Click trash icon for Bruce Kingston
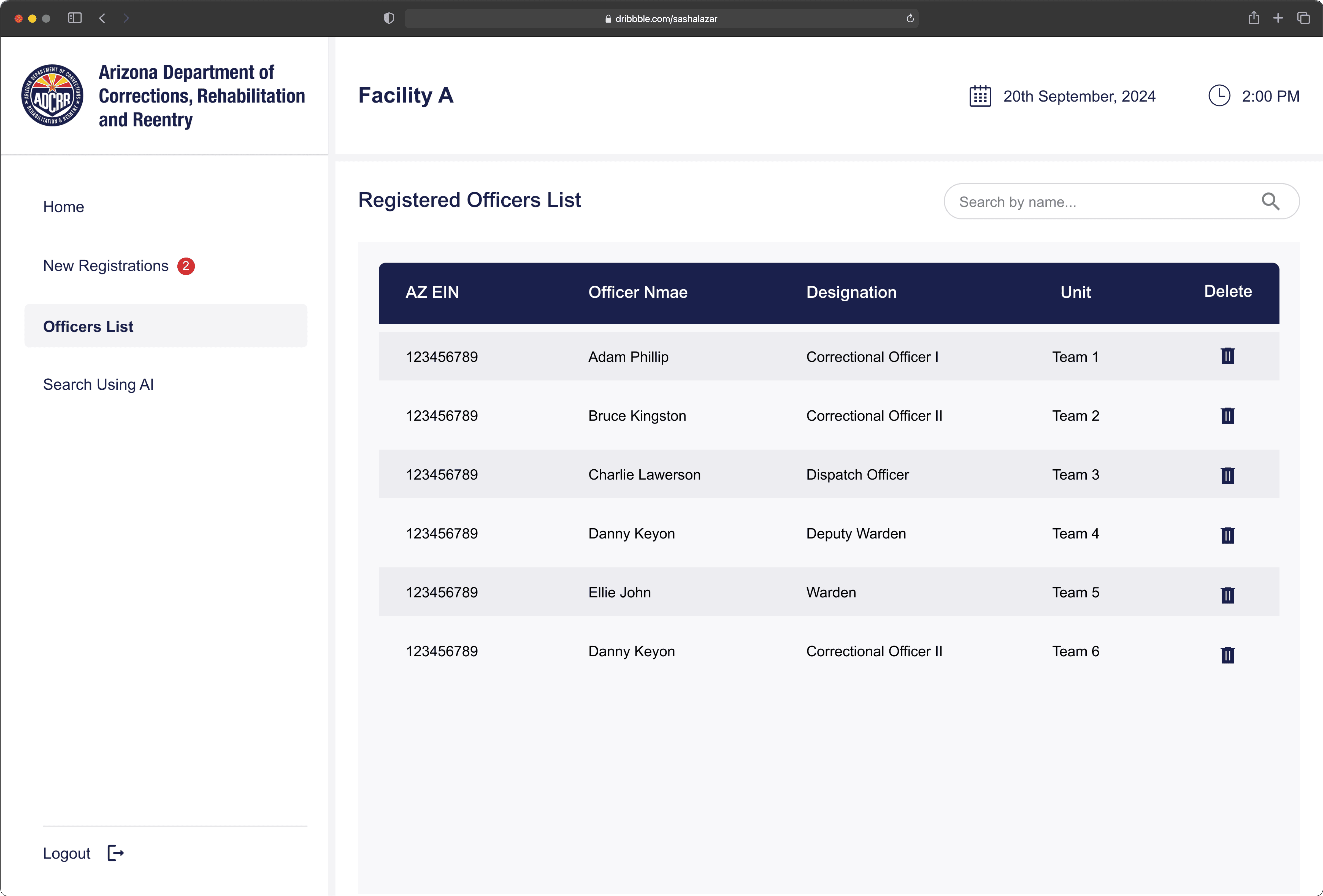 1227,416
